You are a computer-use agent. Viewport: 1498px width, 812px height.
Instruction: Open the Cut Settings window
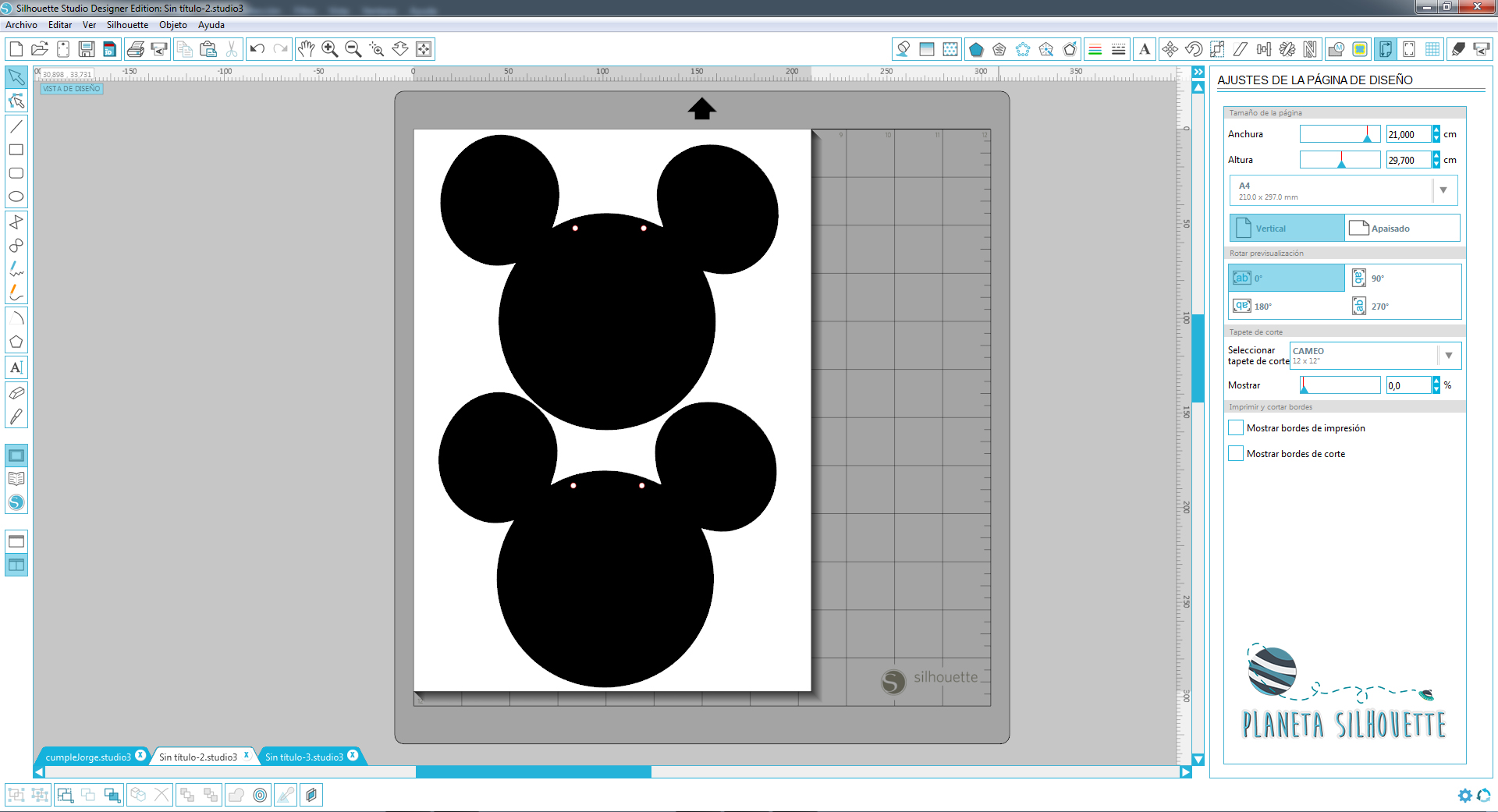[1457, 49]
